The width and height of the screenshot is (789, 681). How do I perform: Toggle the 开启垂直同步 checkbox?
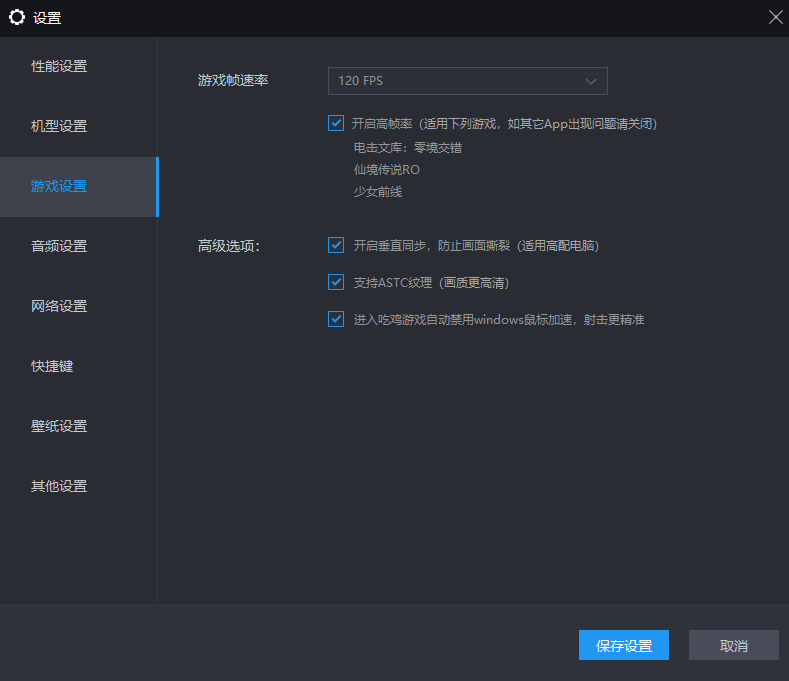point(336,245)
